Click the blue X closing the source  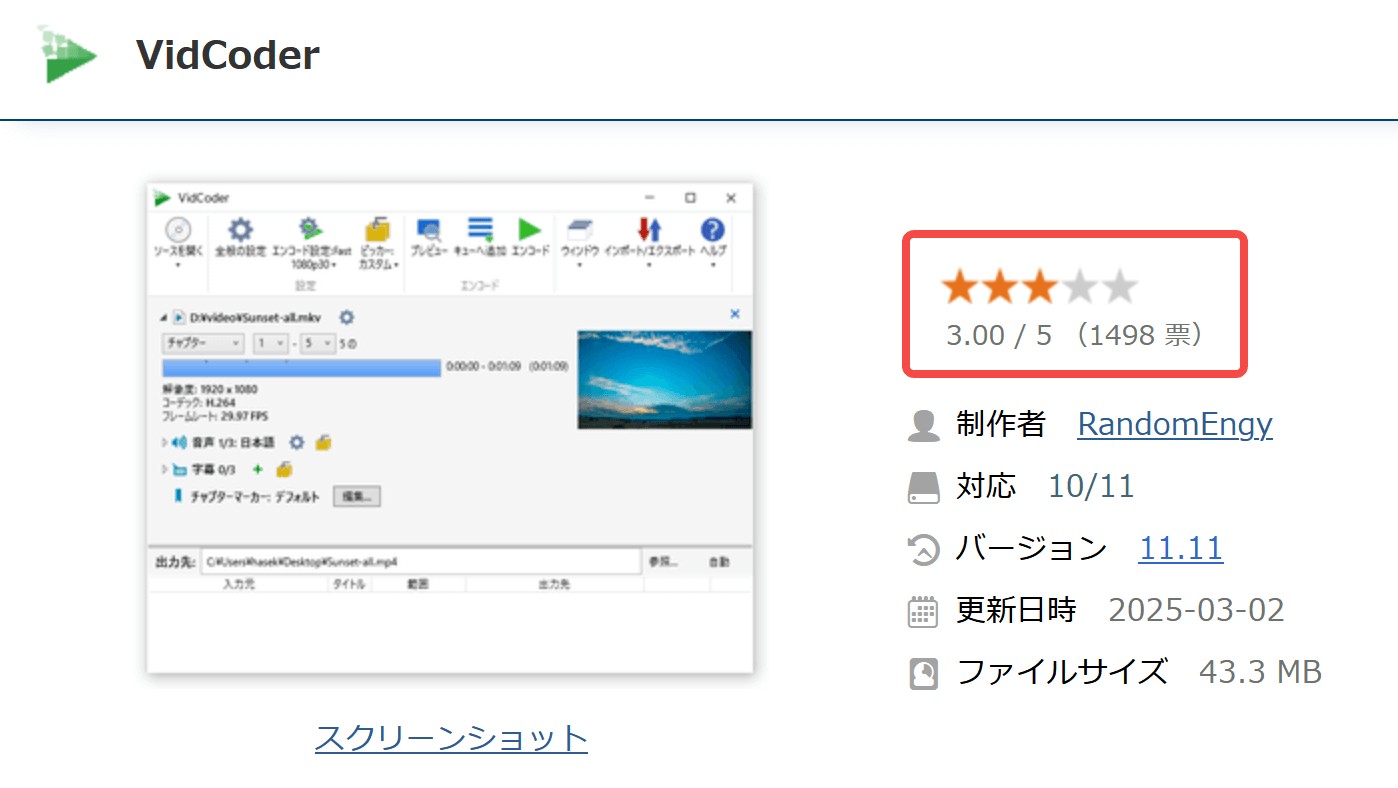(735, 314)
